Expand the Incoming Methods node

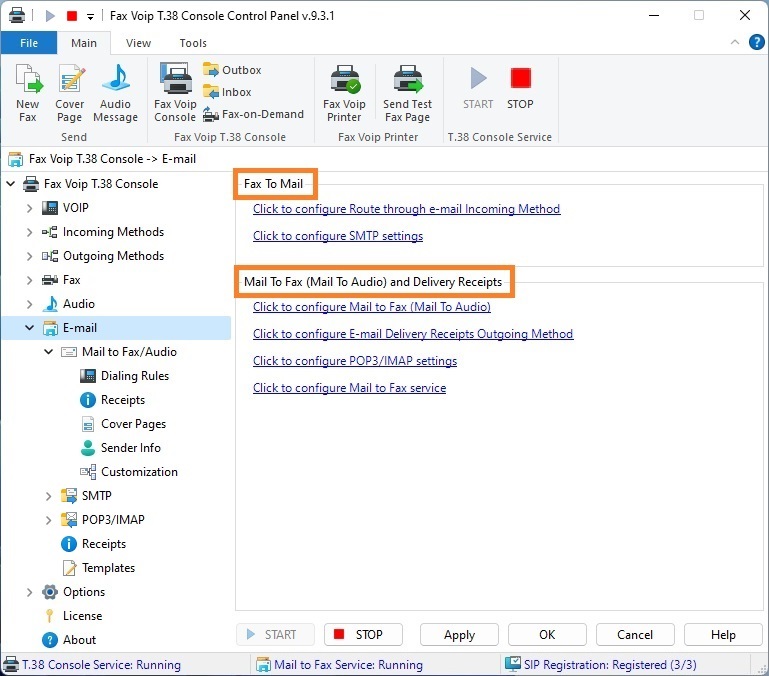tap(29, 232)
